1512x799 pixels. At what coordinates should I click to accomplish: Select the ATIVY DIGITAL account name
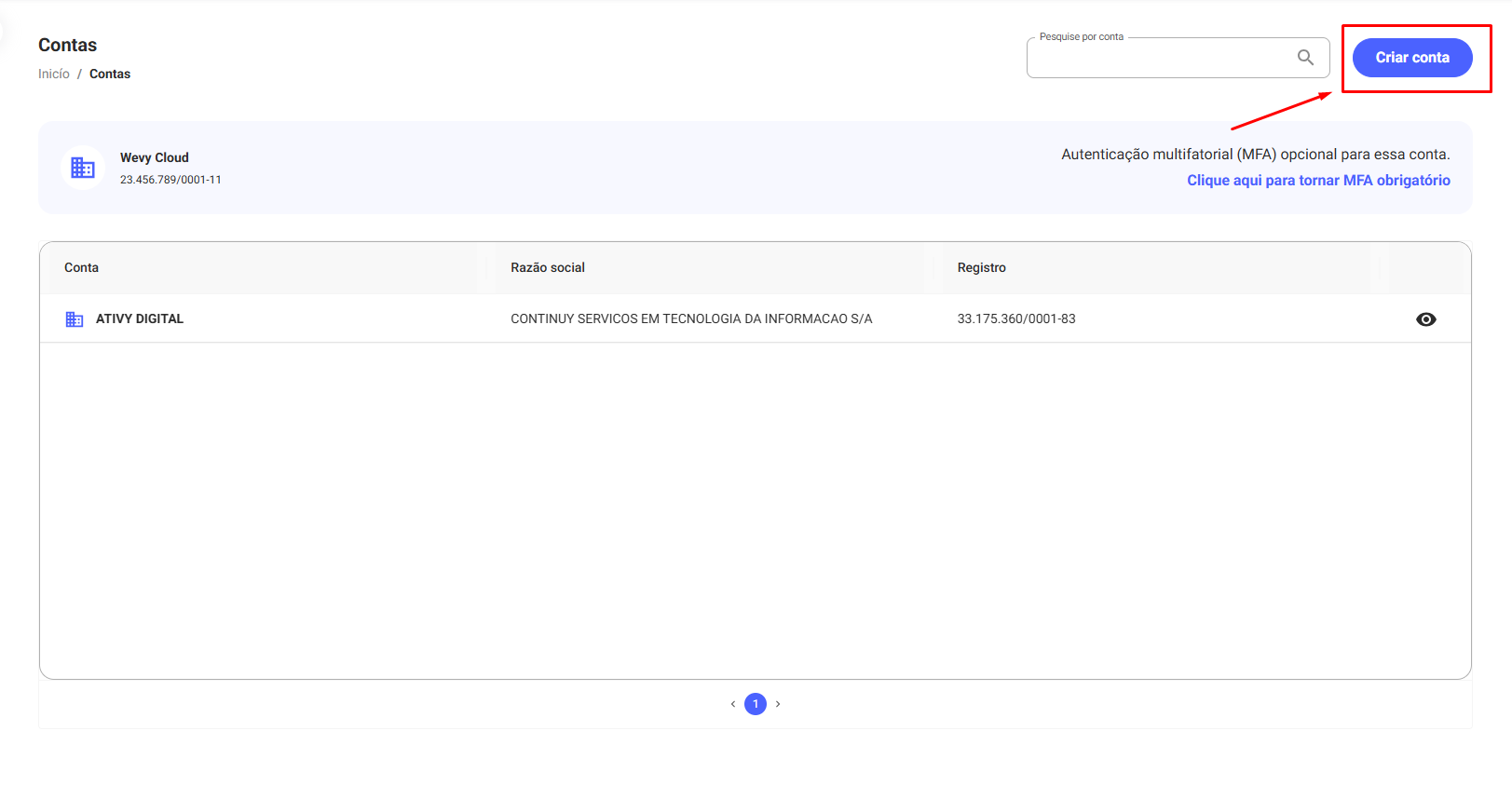tap(140, 318)
